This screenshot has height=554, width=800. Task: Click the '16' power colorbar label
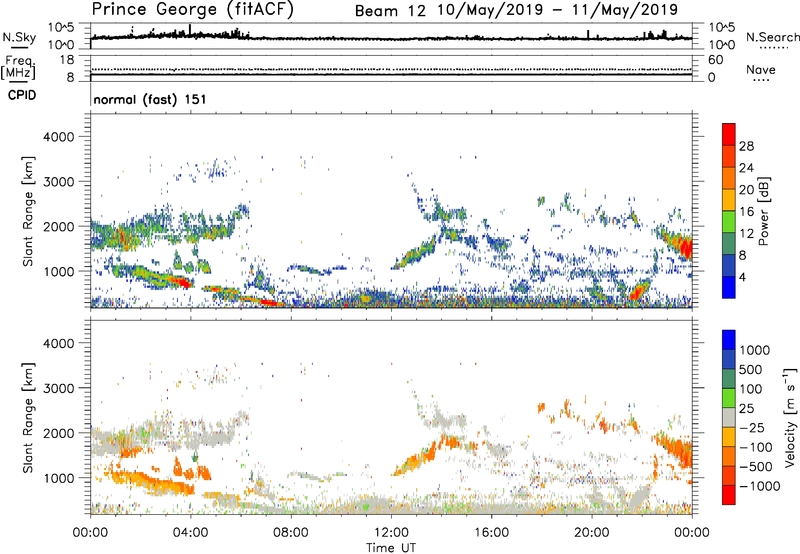(746, 212)
